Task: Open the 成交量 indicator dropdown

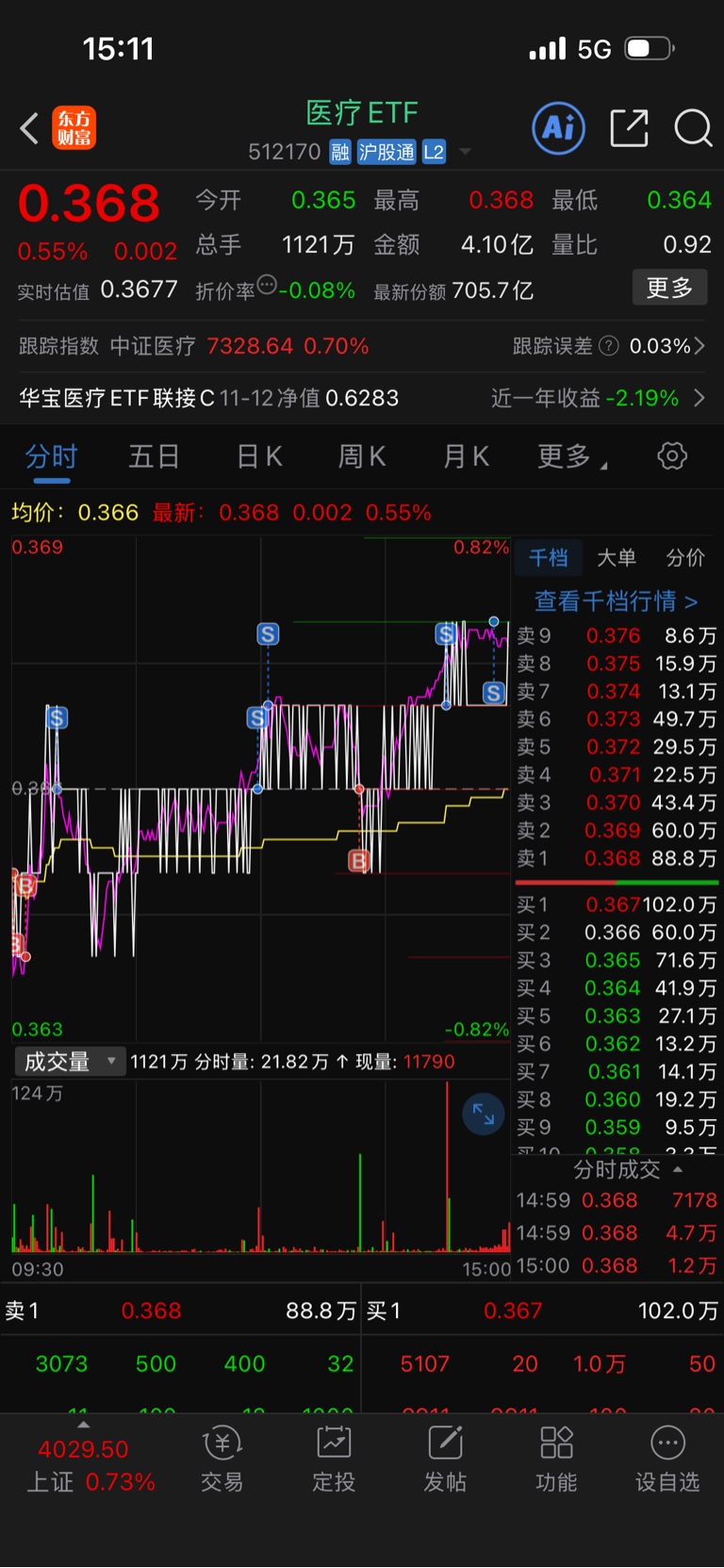Action: click(71, 1062)
